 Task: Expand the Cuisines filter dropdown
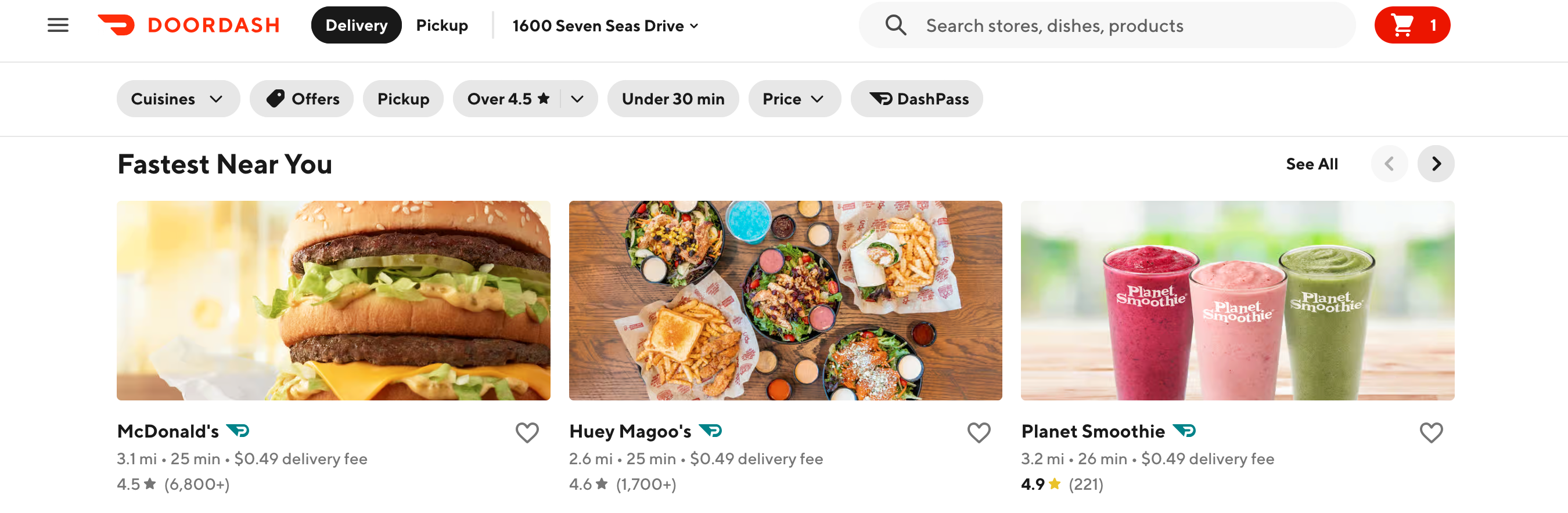point(178,99)
